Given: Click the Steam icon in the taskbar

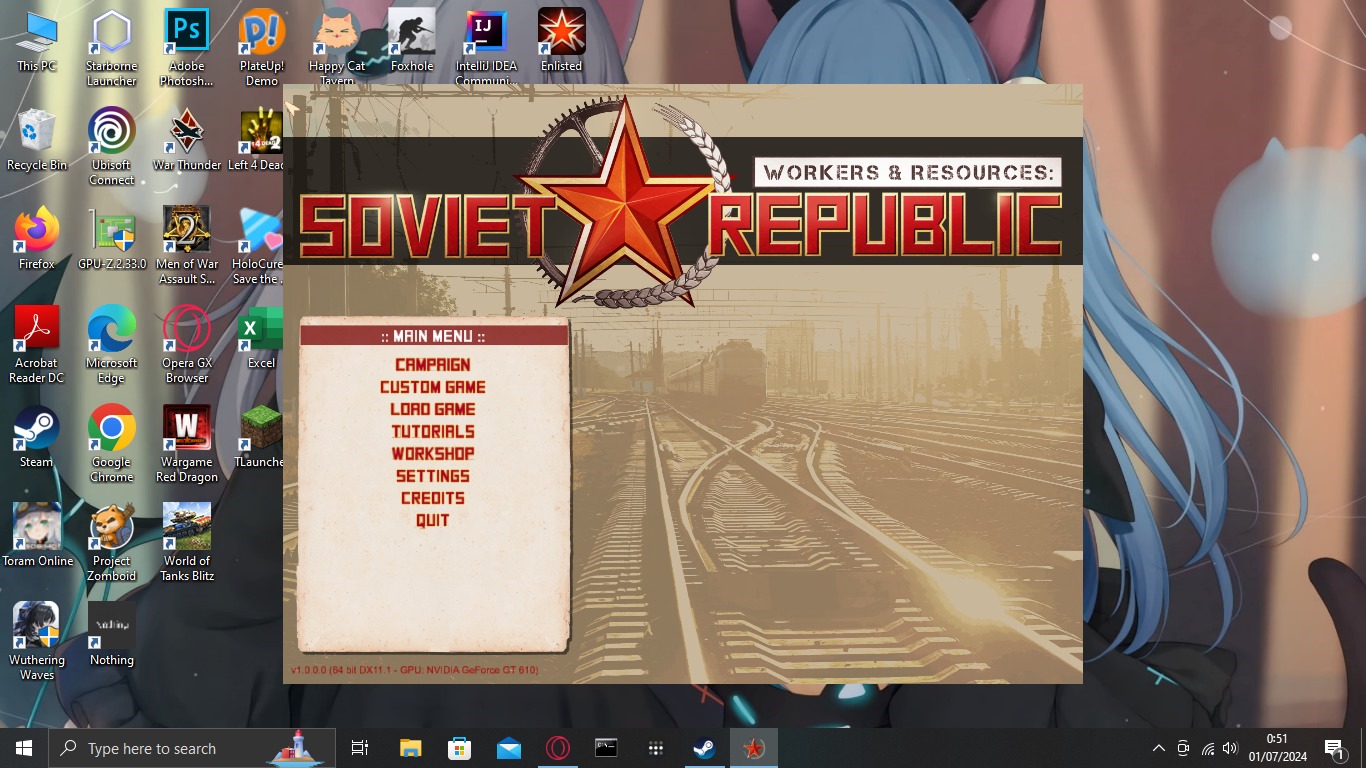Looking at the screenshot, I should (704, 748).
